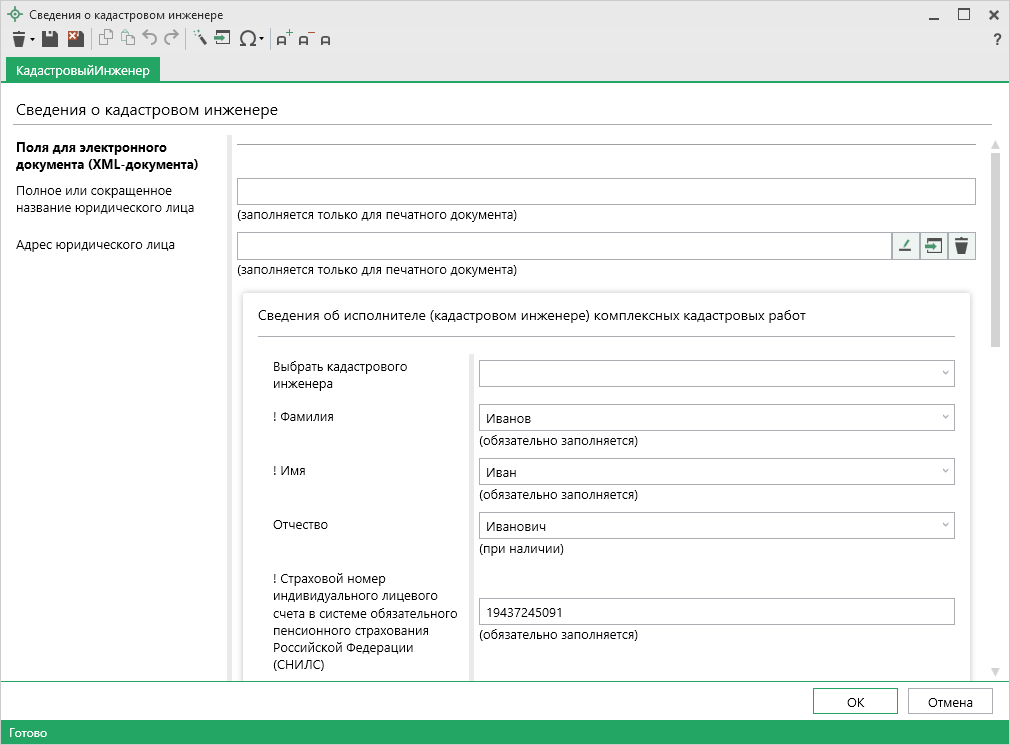Click the trash can icon in top toolbar
The height and width of the screenshot is (745, 1010).
[18, 39]
